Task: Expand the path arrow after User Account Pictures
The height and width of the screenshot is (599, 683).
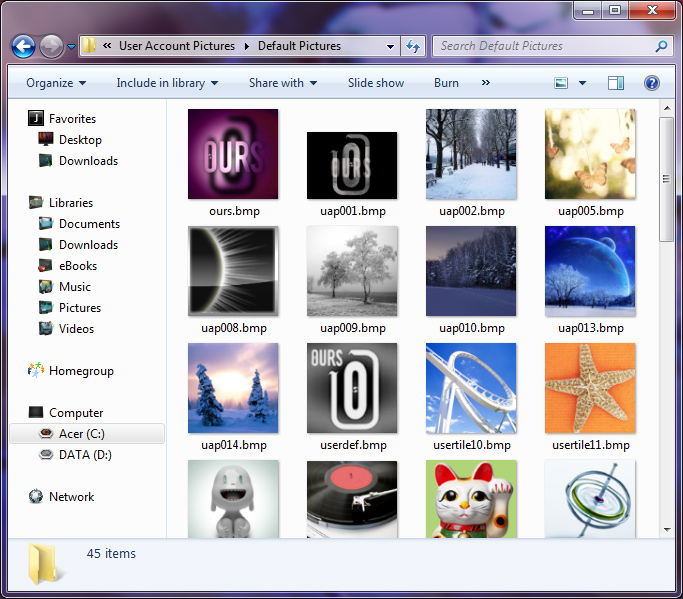Action: click(x=247, y=46)
